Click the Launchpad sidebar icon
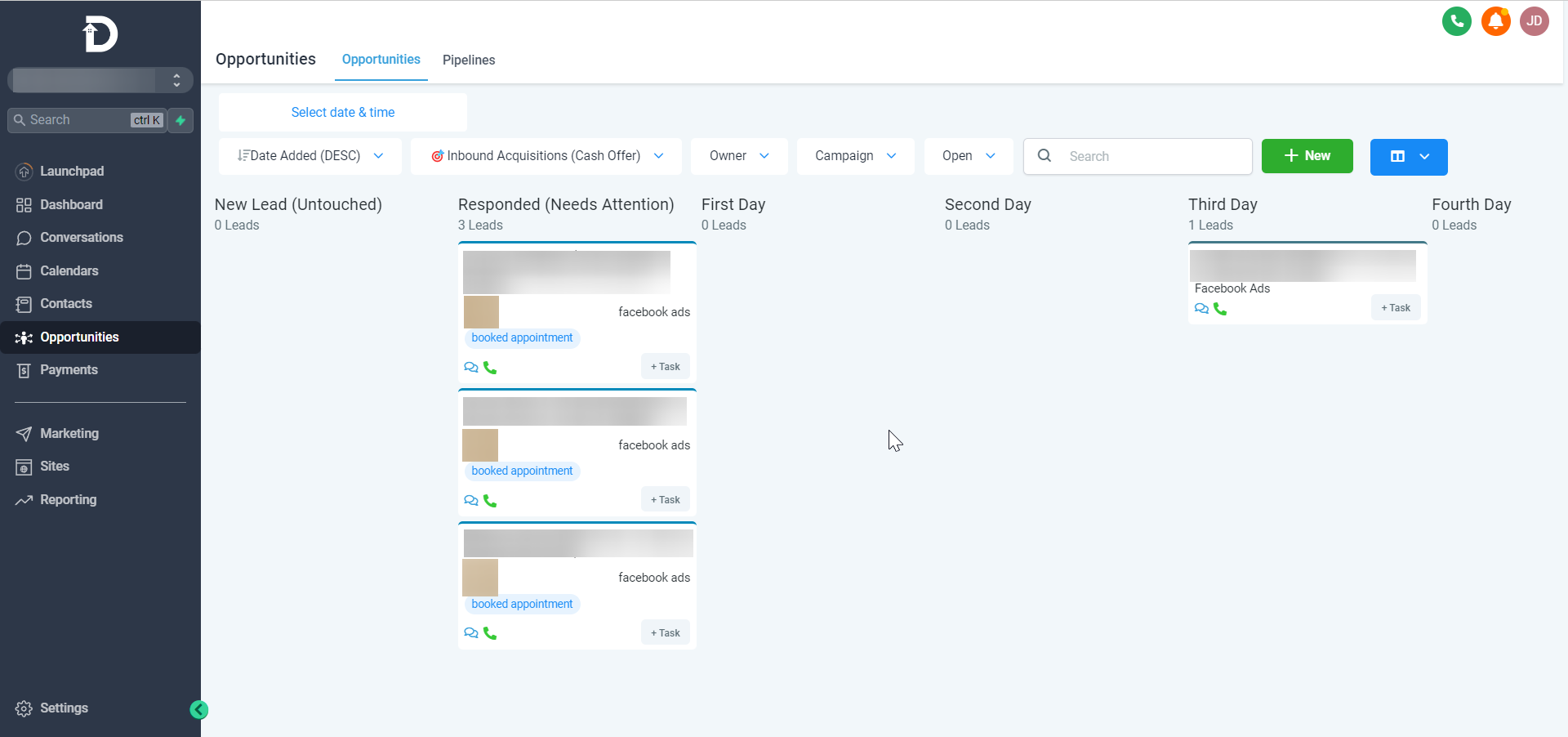1568x737 pixels. (x=24, y=172)
